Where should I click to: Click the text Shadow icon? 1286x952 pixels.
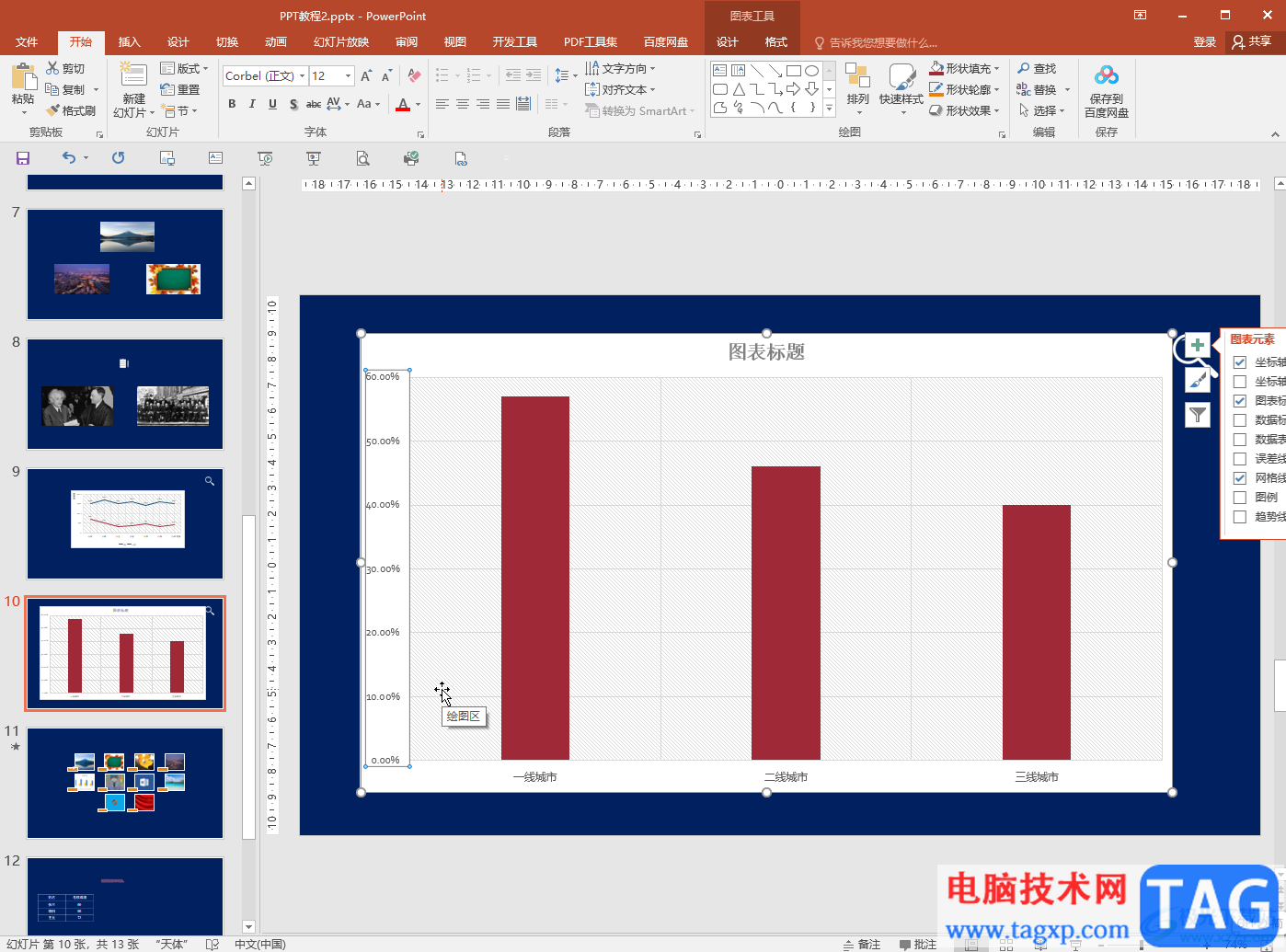(293, 104)
